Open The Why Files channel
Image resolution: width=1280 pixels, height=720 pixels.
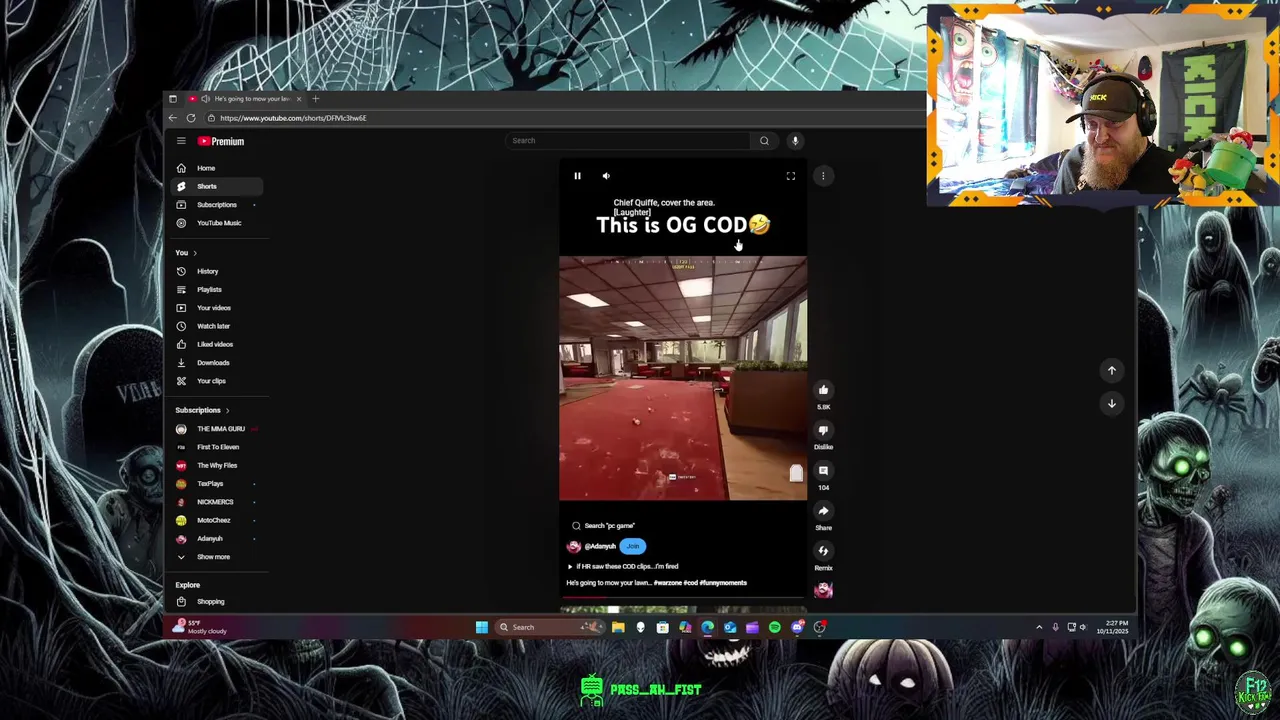point(216,465)
